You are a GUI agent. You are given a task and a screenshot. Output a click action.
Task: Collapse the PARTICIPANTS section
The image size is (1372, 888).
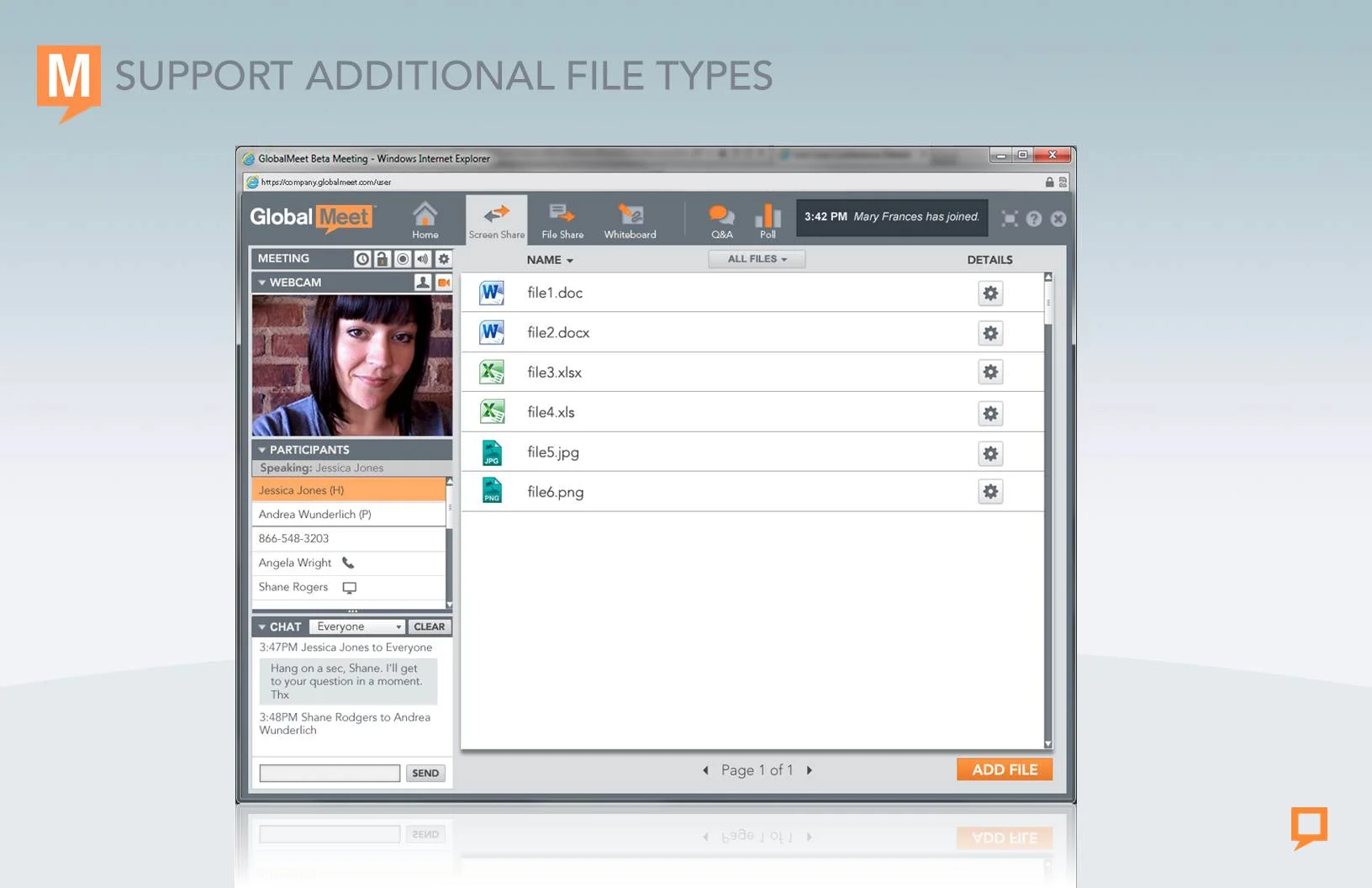262,450
